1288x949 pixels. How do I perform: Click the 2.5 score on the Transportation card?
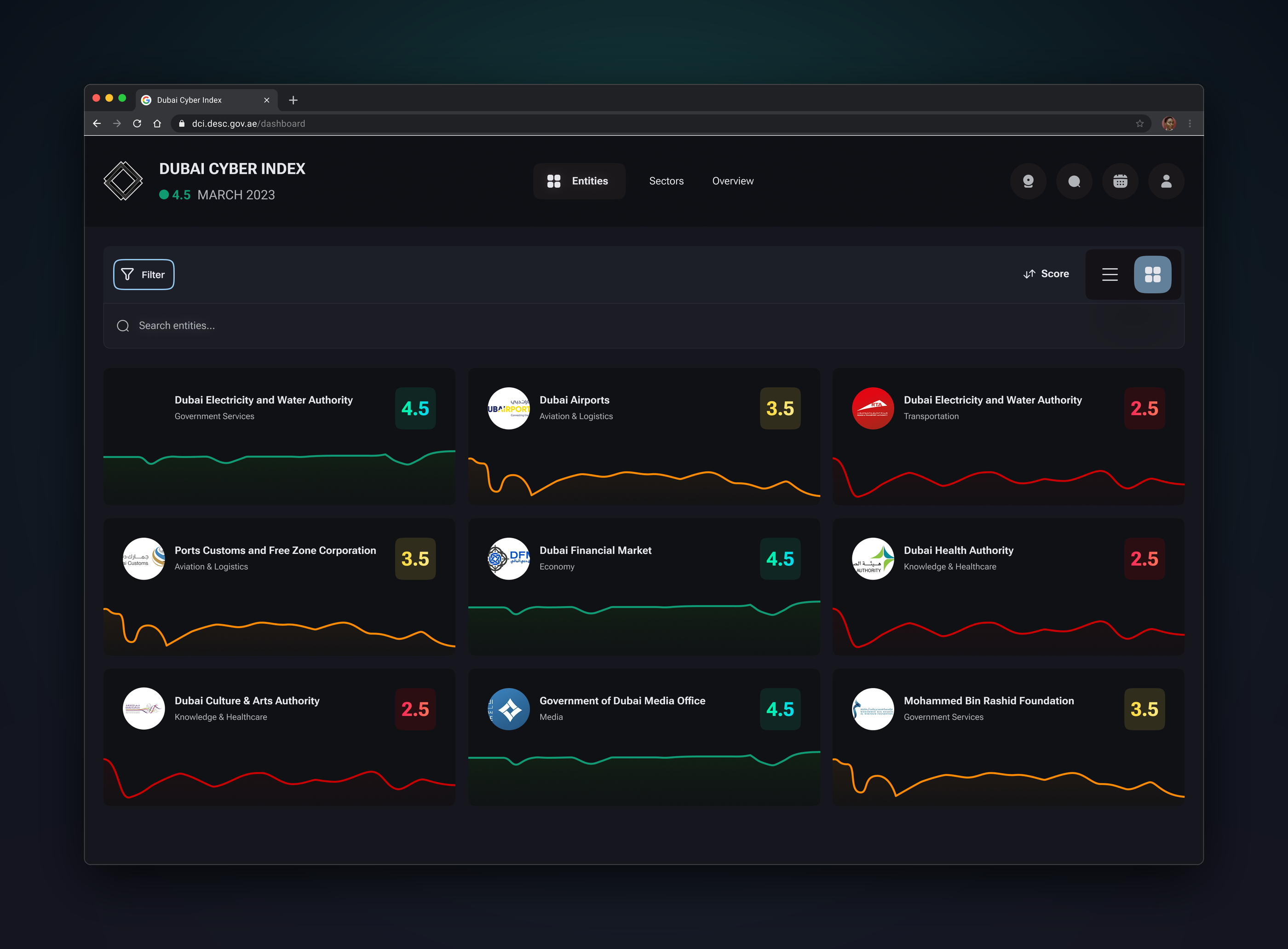pos(1144,408)
